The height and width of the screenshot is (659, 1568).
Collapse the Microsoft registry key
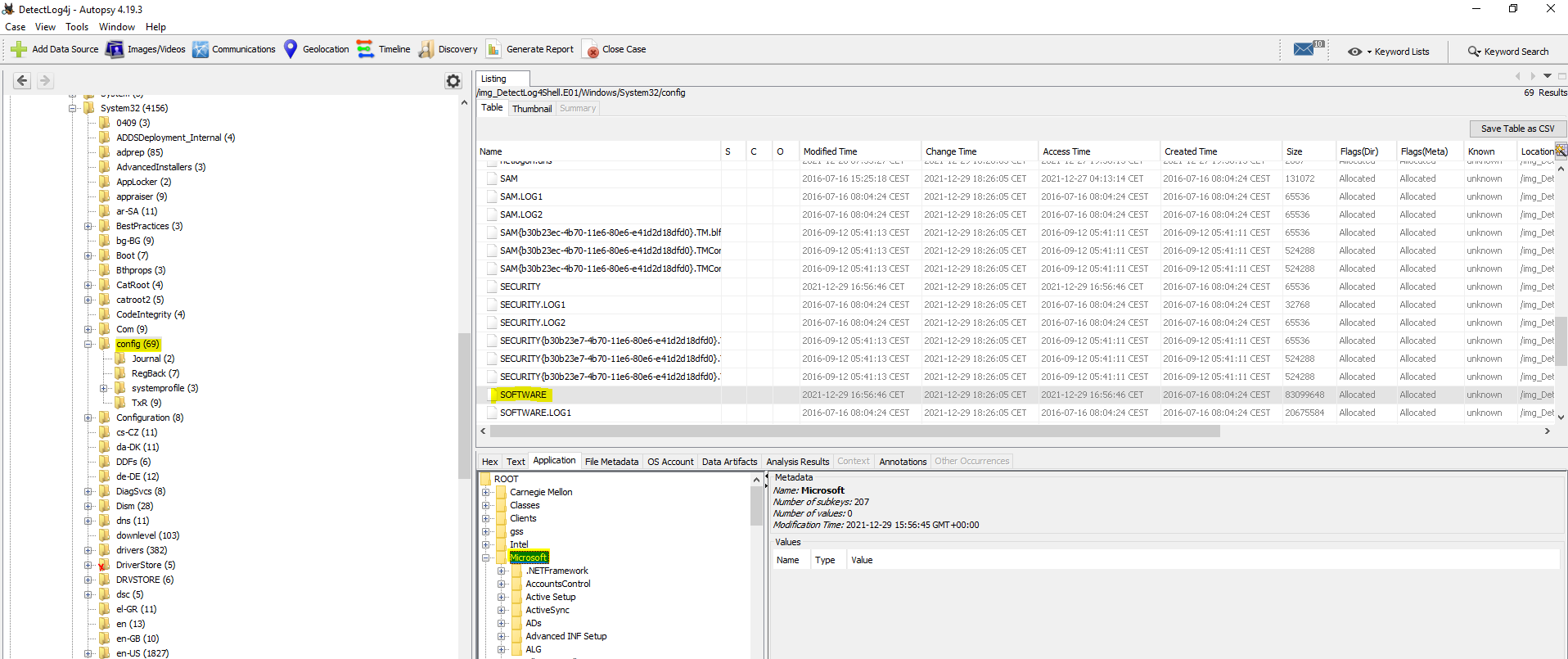[x=486, y=557]
